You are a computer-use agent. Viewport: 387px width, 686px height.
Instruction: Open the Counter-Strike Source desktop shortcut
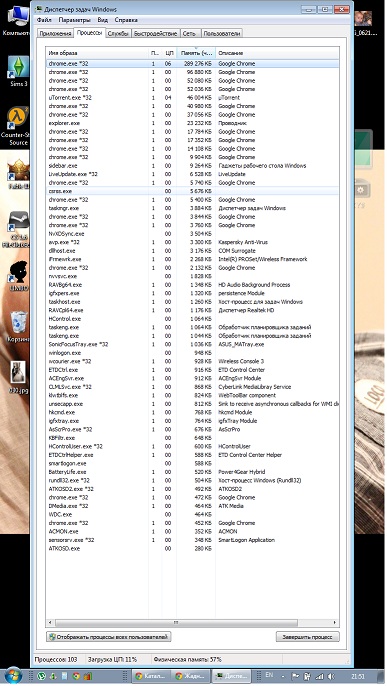pyautogui.click(x=18, y=126)
